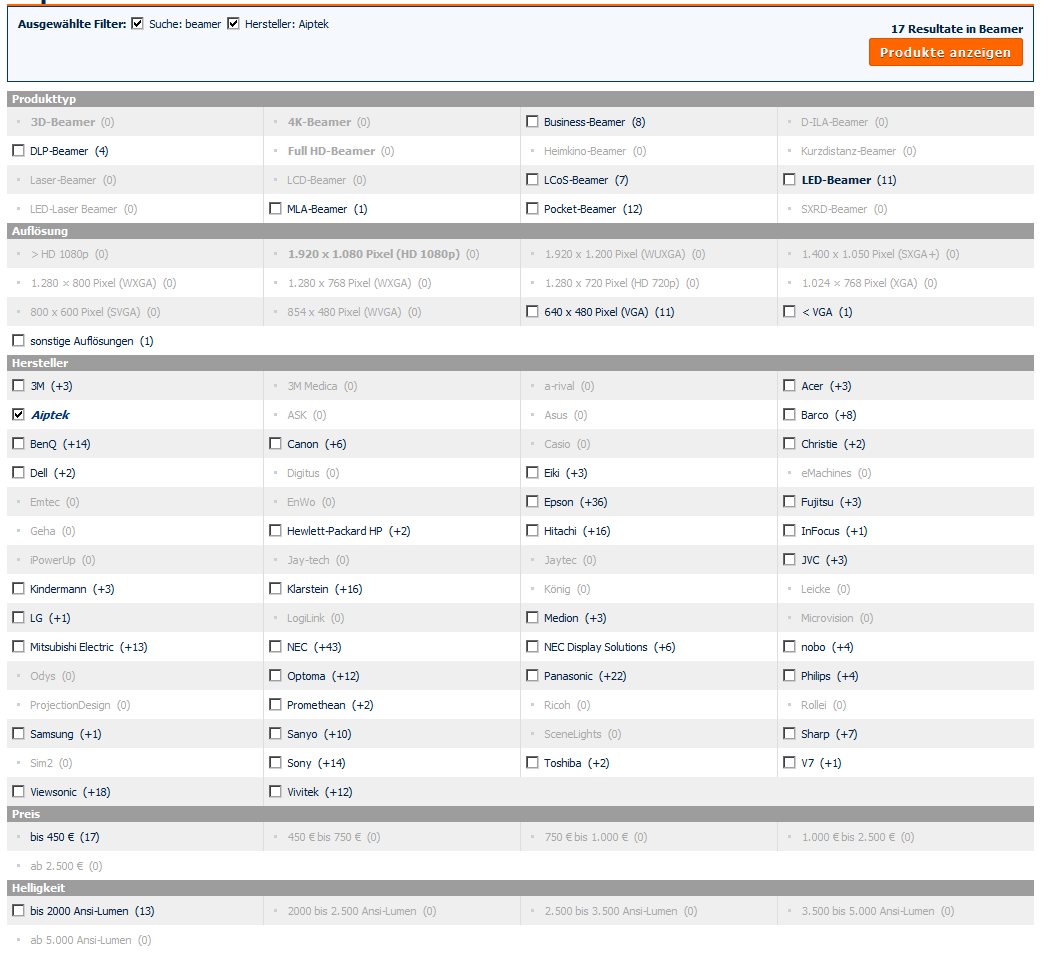The image size is (1048, 953).
Task: Click the Aiptek manufacturer label
Action: point(51,415)
